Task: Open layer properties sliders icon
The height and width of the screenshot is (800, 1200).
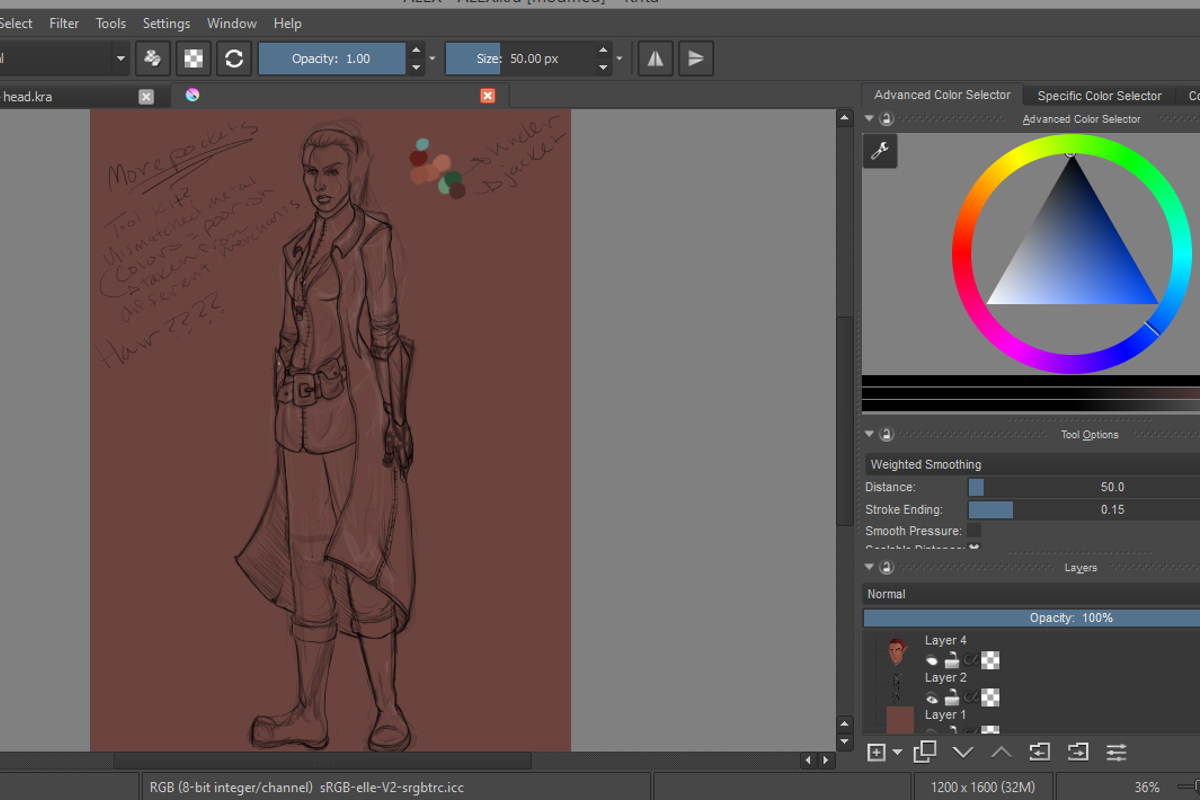Action: [x=1116, y=752]
